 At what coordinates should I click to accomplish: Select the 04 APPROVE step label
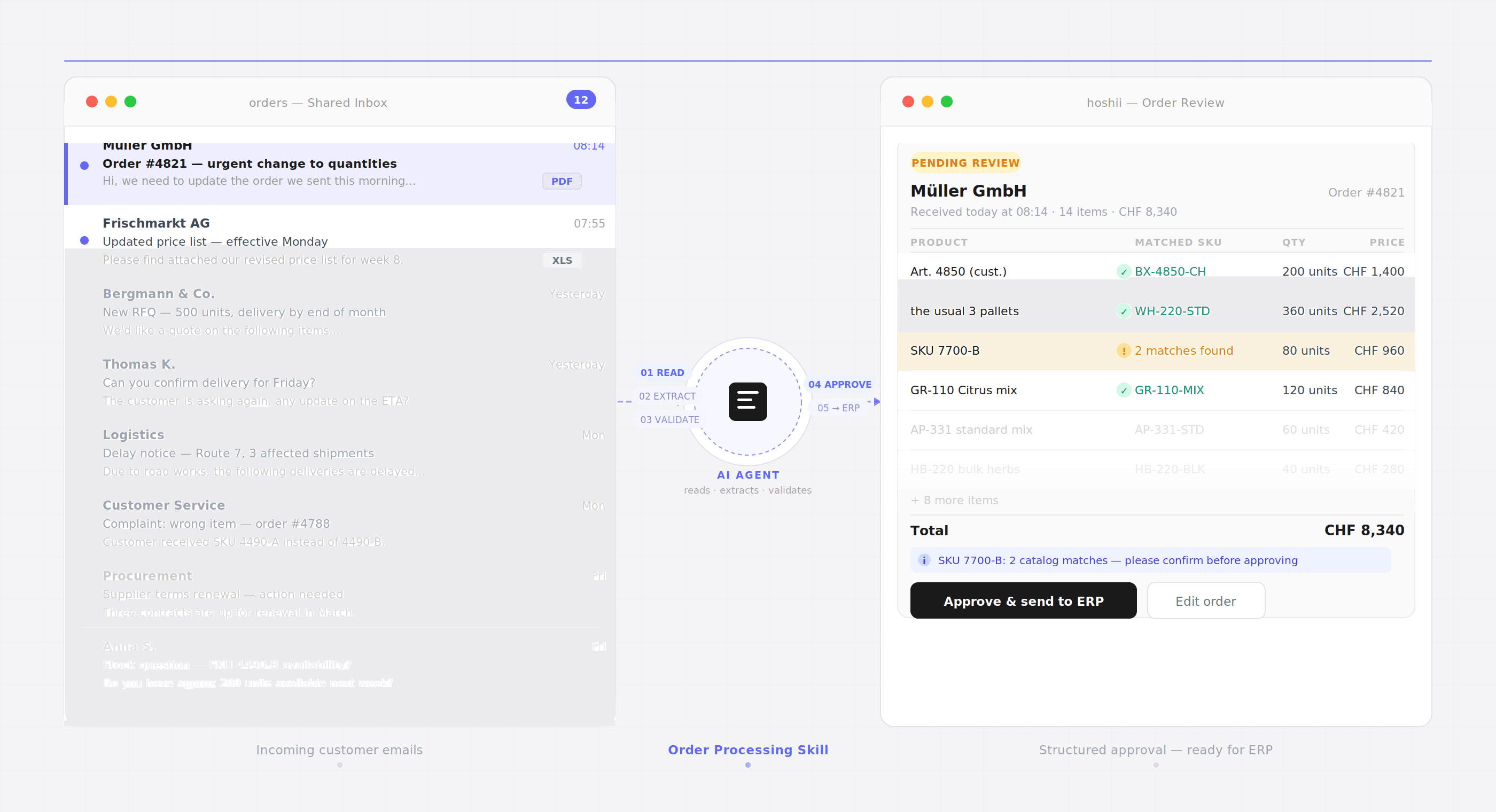click(839, 384)
